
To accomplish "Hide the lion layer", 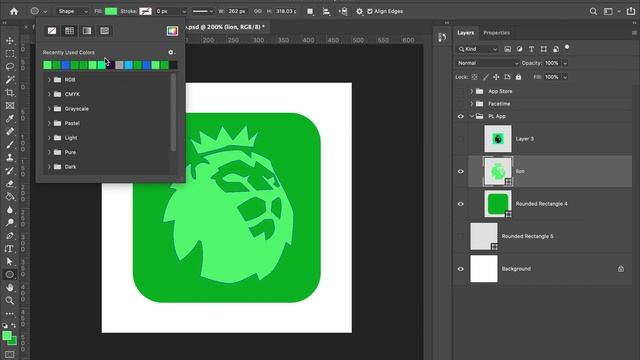I will click(460, 171).
